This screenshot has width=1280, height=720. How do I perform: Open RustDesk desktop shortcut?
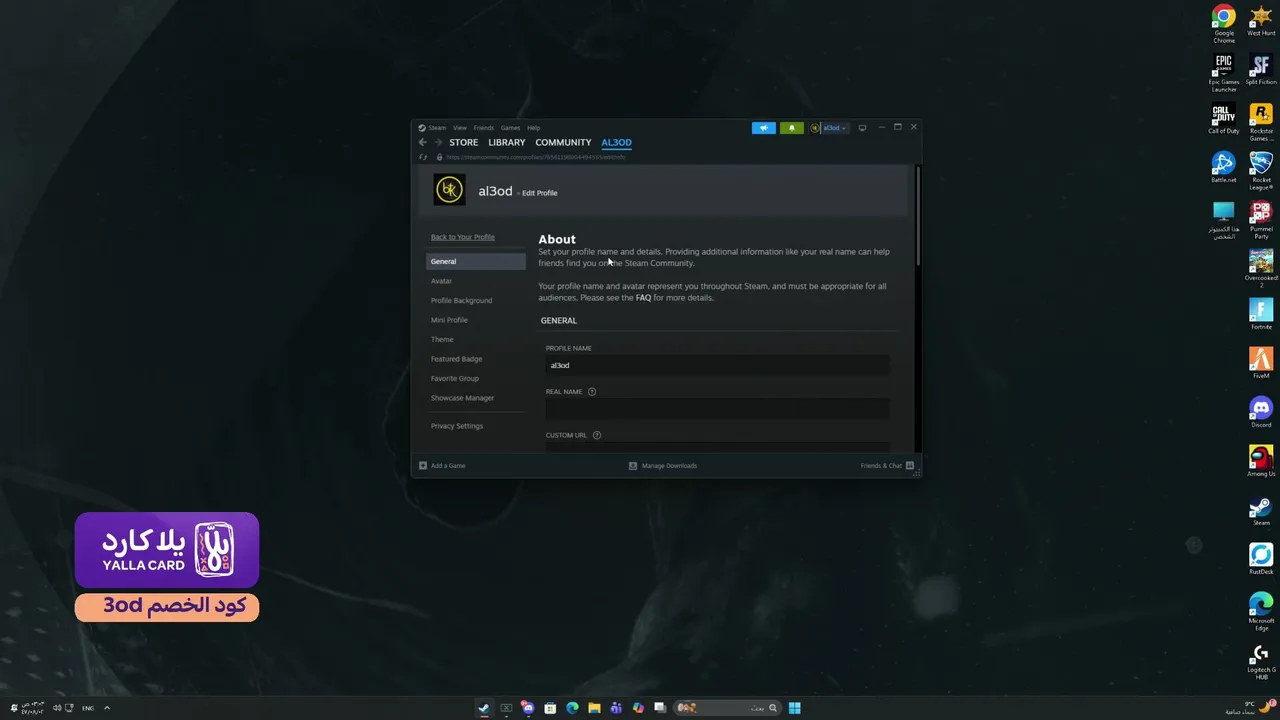pos(1261,560)
